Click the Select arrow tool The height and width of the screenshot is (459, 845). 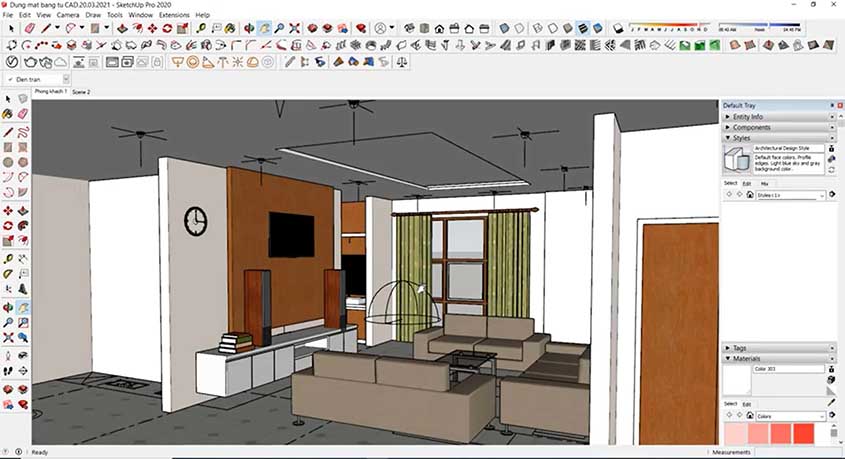tap(11, 29)
